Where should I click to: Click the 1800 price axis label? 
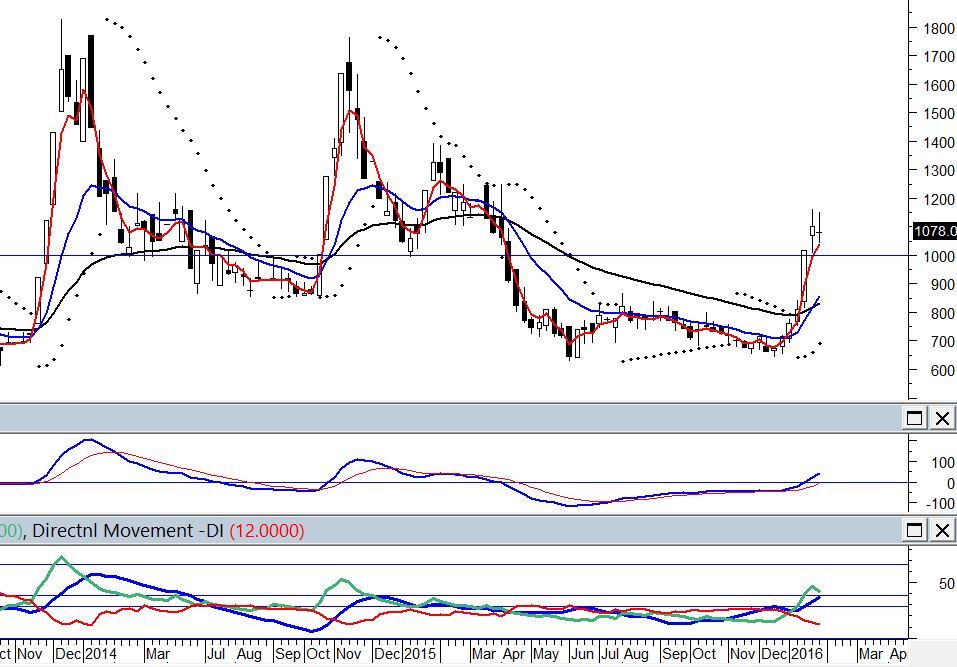pos(939,28)
